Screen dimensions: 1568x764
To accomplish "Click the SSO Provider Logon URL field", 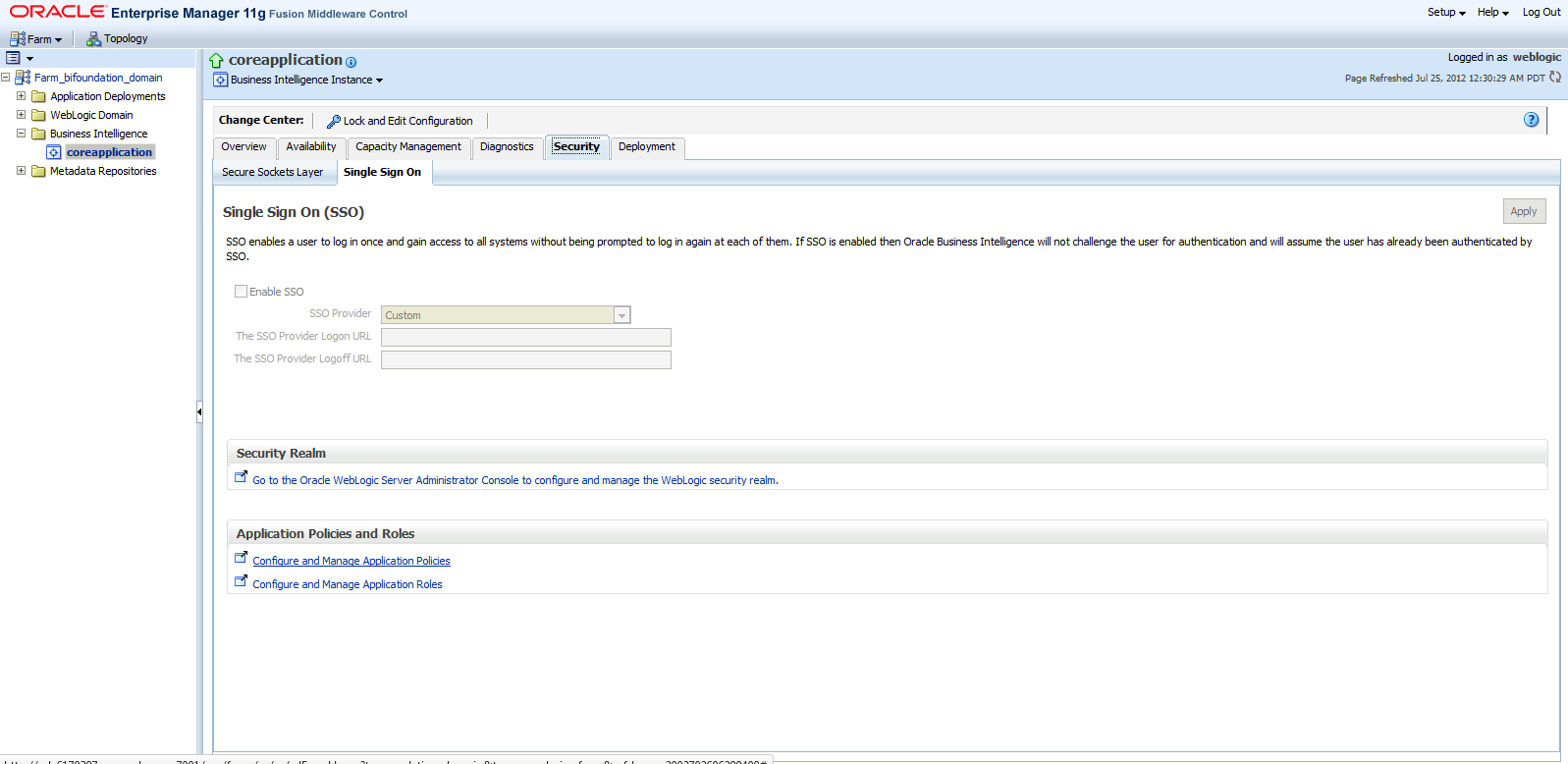I will tap(525, 338).
